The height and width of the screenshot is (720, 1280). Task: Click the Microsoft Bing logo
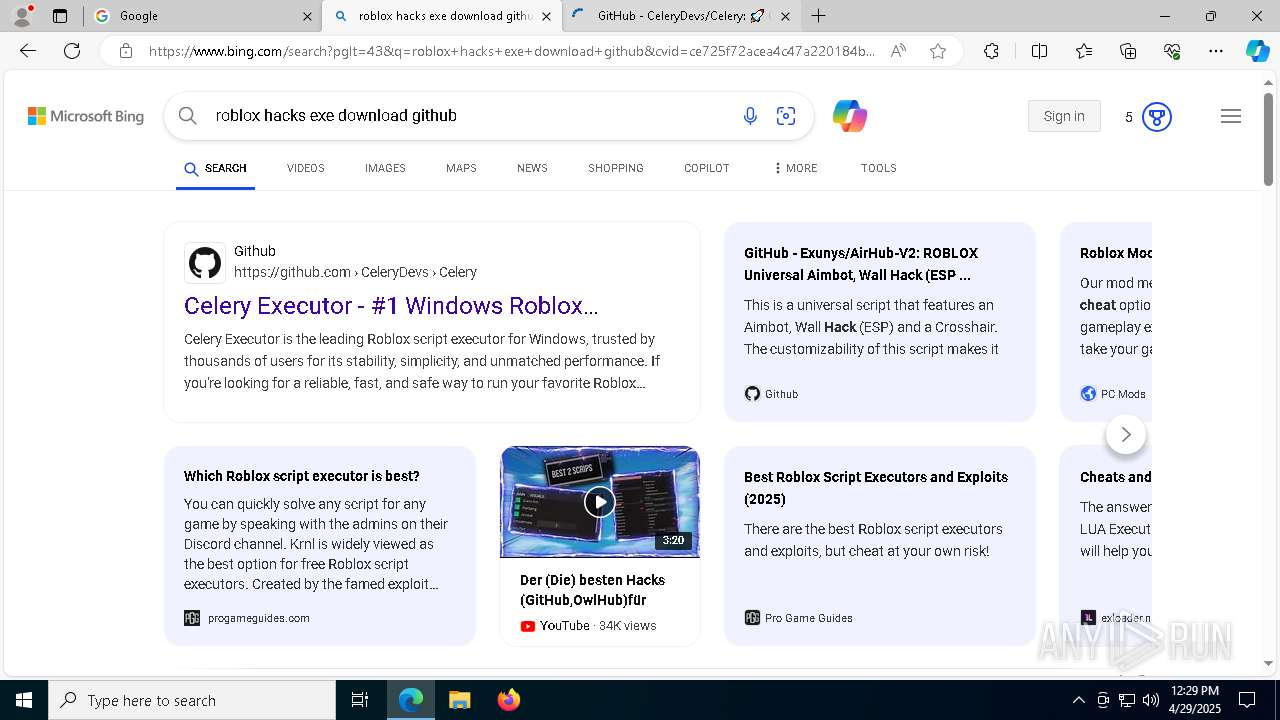click(x=86, y=117)
